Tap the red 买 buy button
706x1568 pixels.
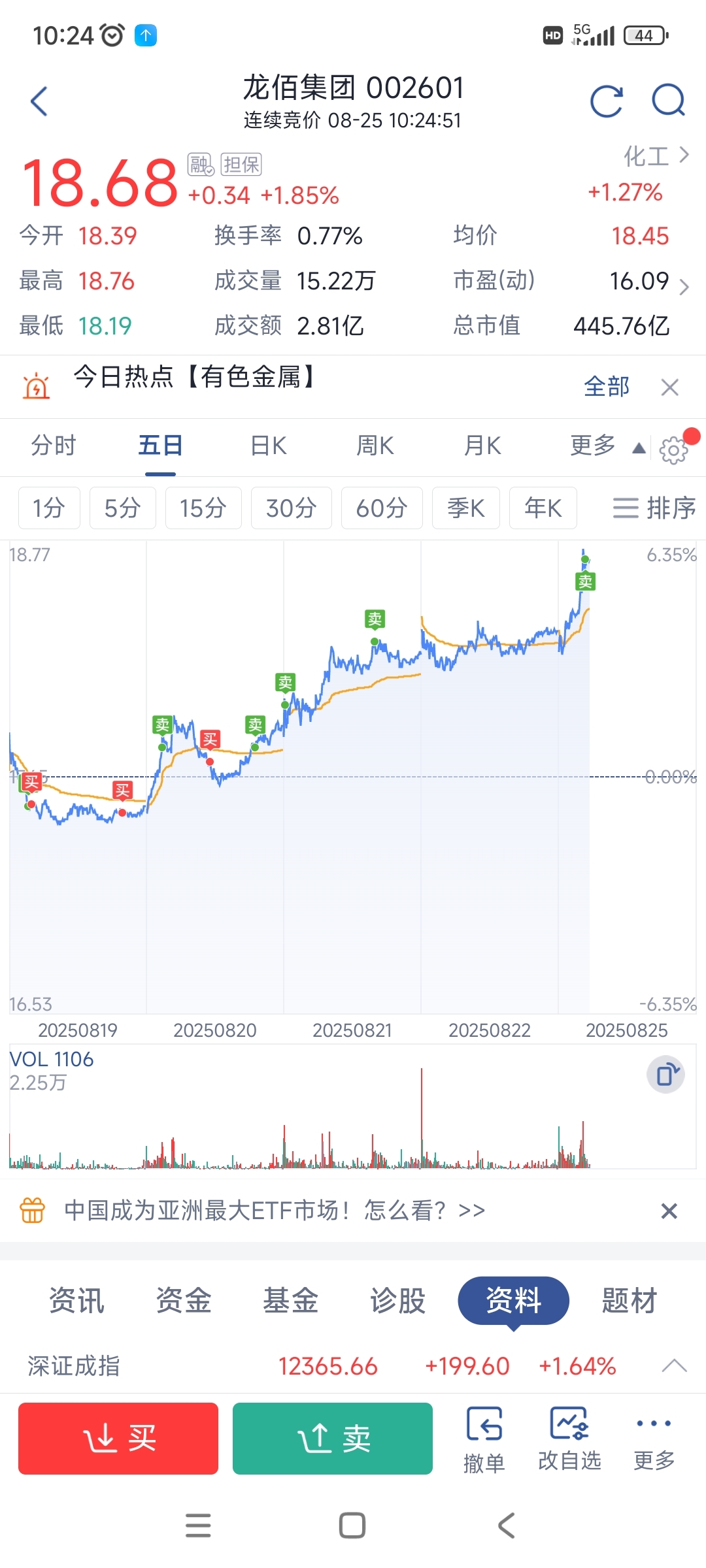tap(118, 1439)
